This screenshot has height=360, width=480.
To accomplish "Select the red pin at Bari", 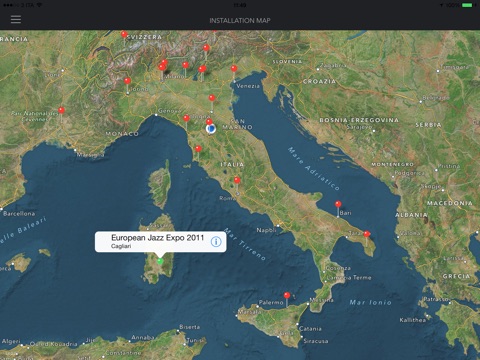I will 338,204.
